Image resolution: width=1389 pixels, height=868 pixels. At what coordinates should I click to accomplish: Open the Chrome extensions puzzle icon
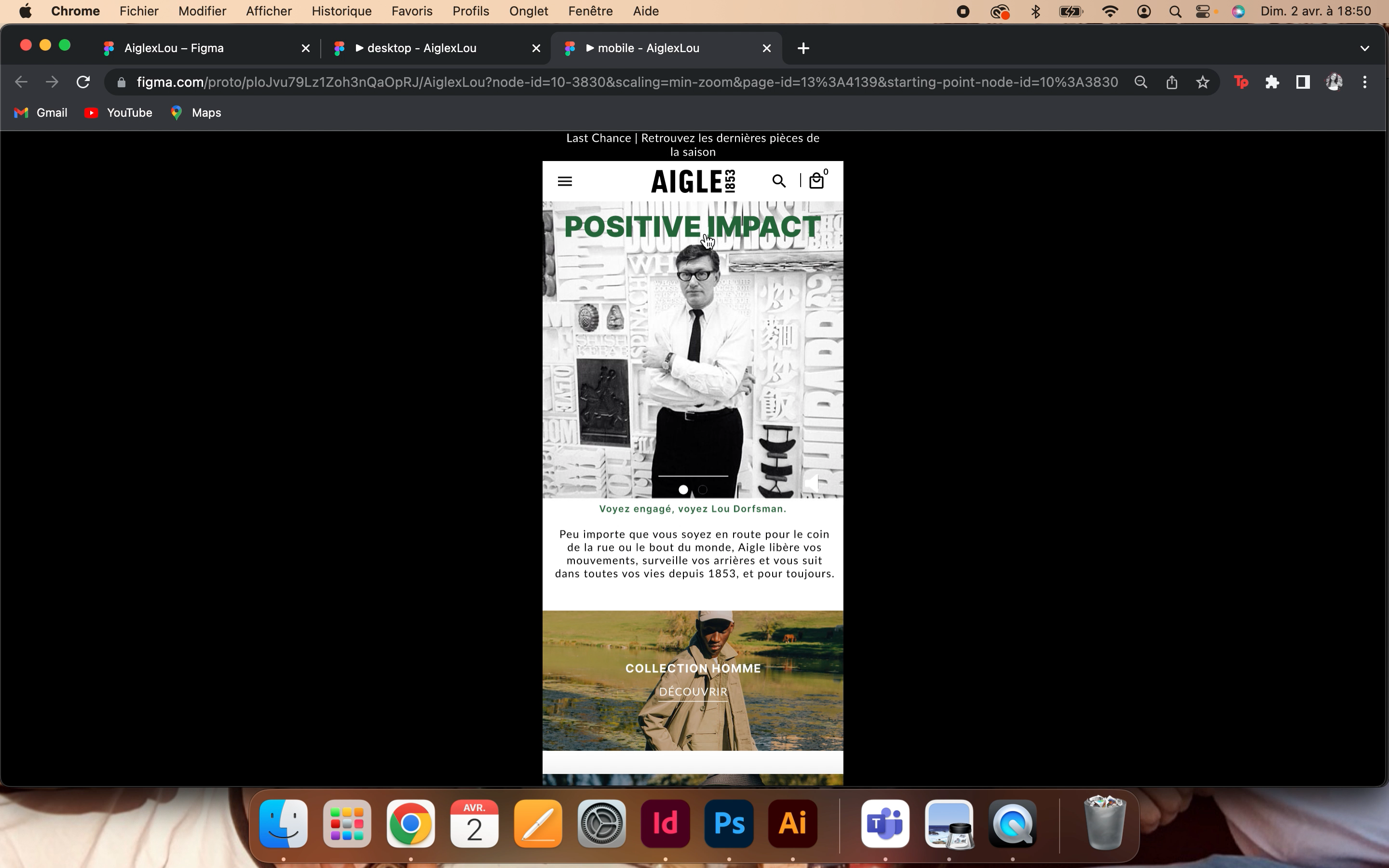pos(1272,82)
